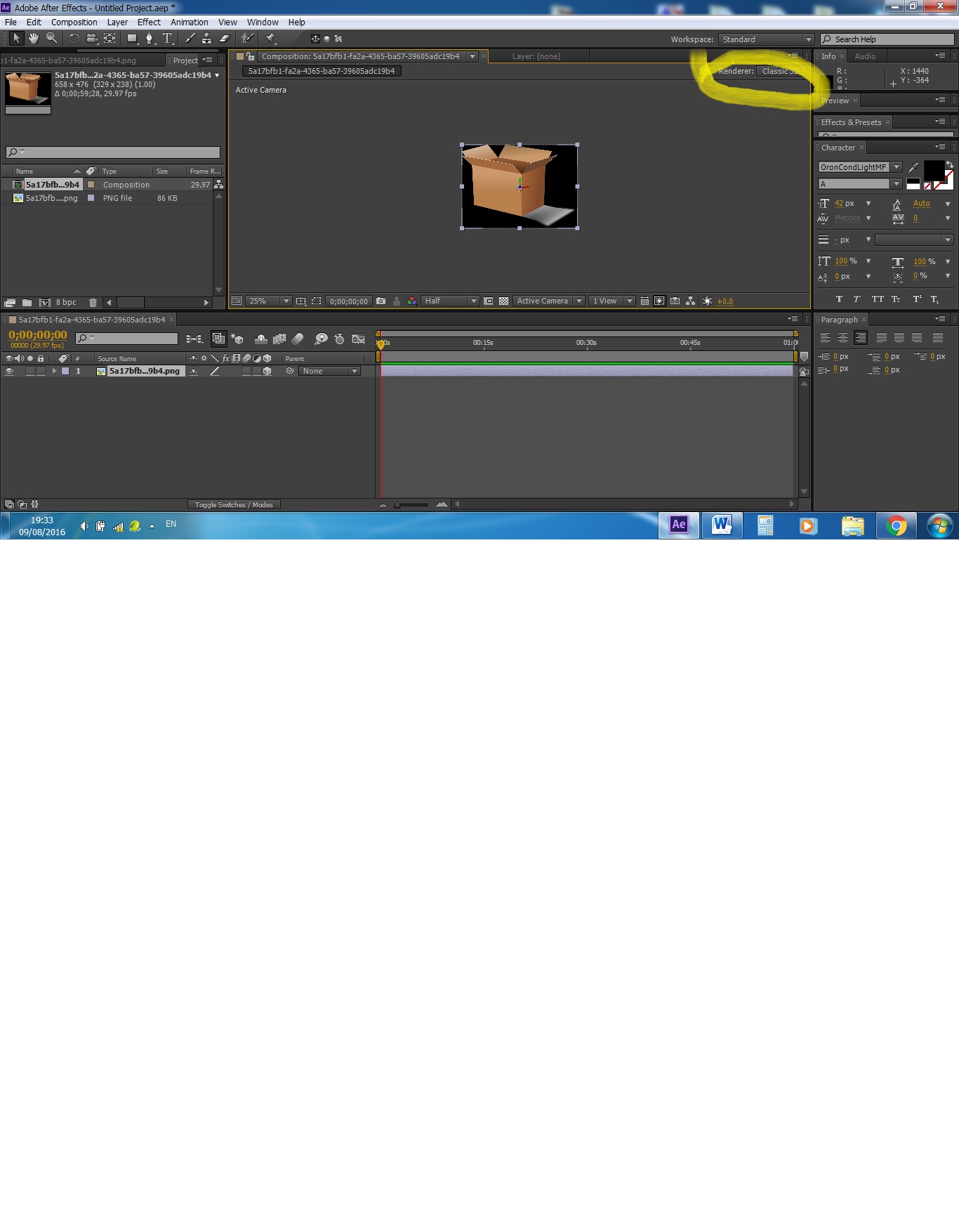Select the Zoom magnifier tool

(52, 39)
